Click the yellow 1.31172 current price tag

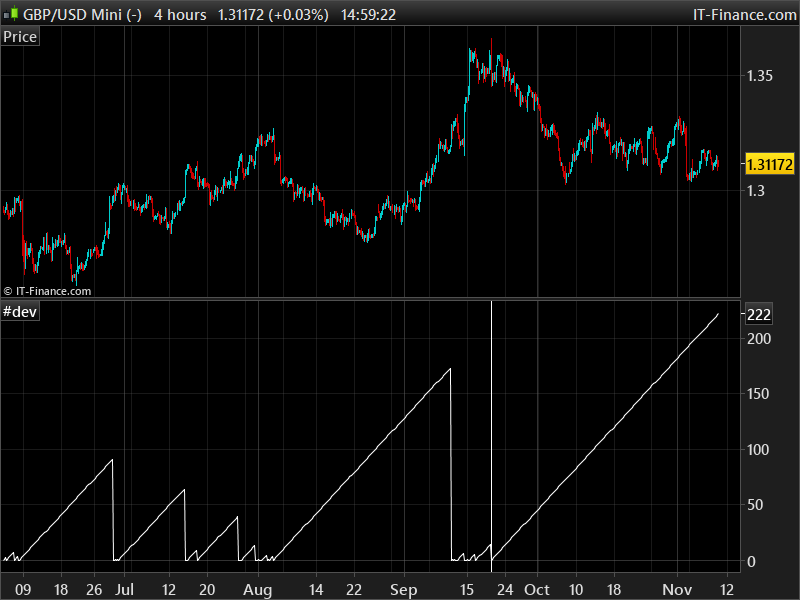tap(770, 164)
